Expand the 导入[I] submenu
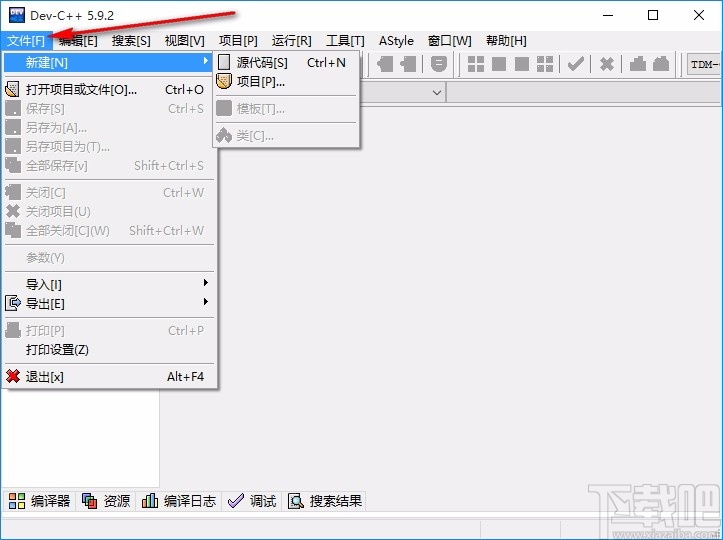The image size is (723, 540). pyautogui.click(x=109, y=285)
